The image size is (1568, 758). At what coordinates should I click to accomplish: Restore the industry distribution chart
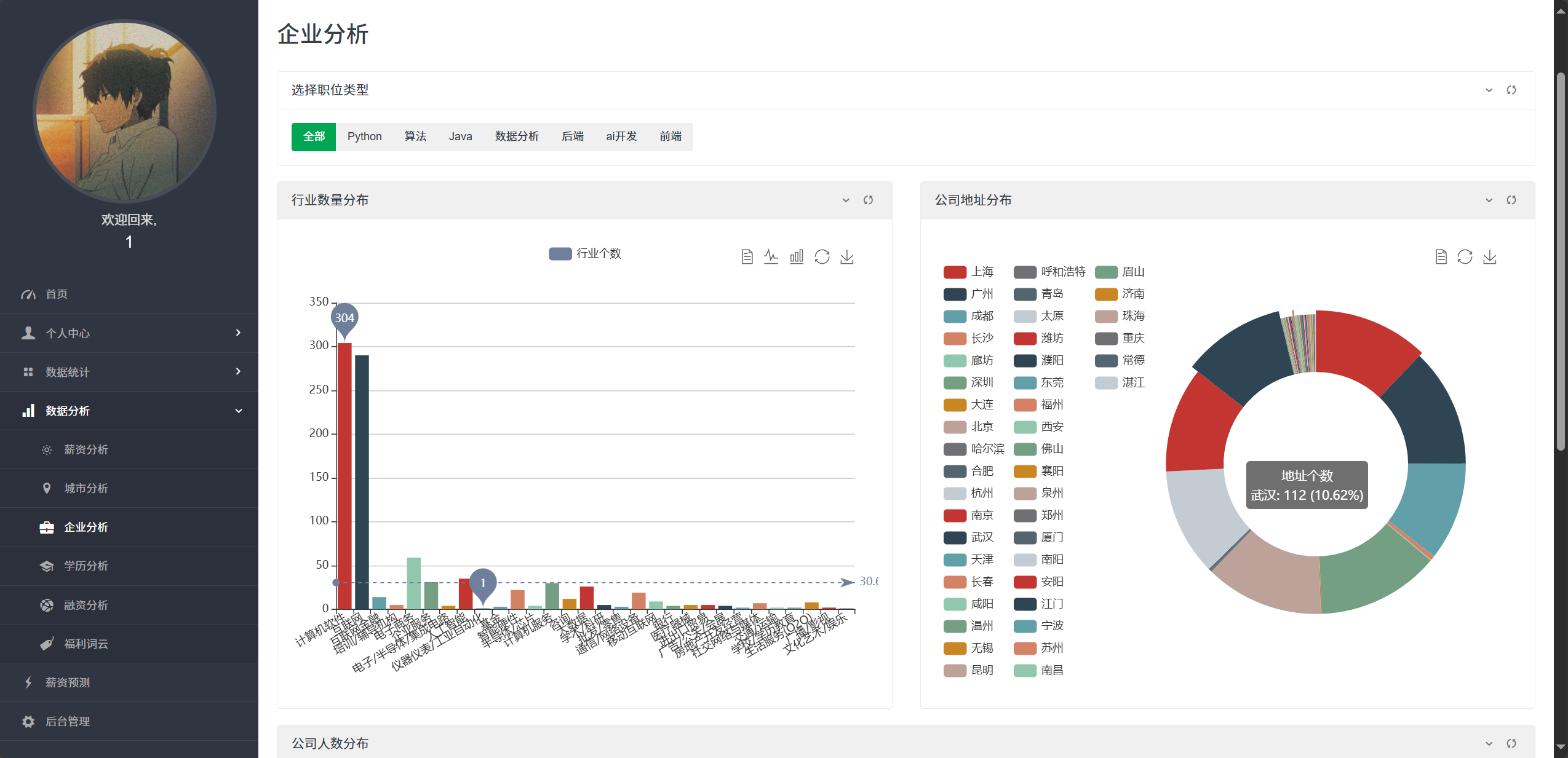coord(822,256)
